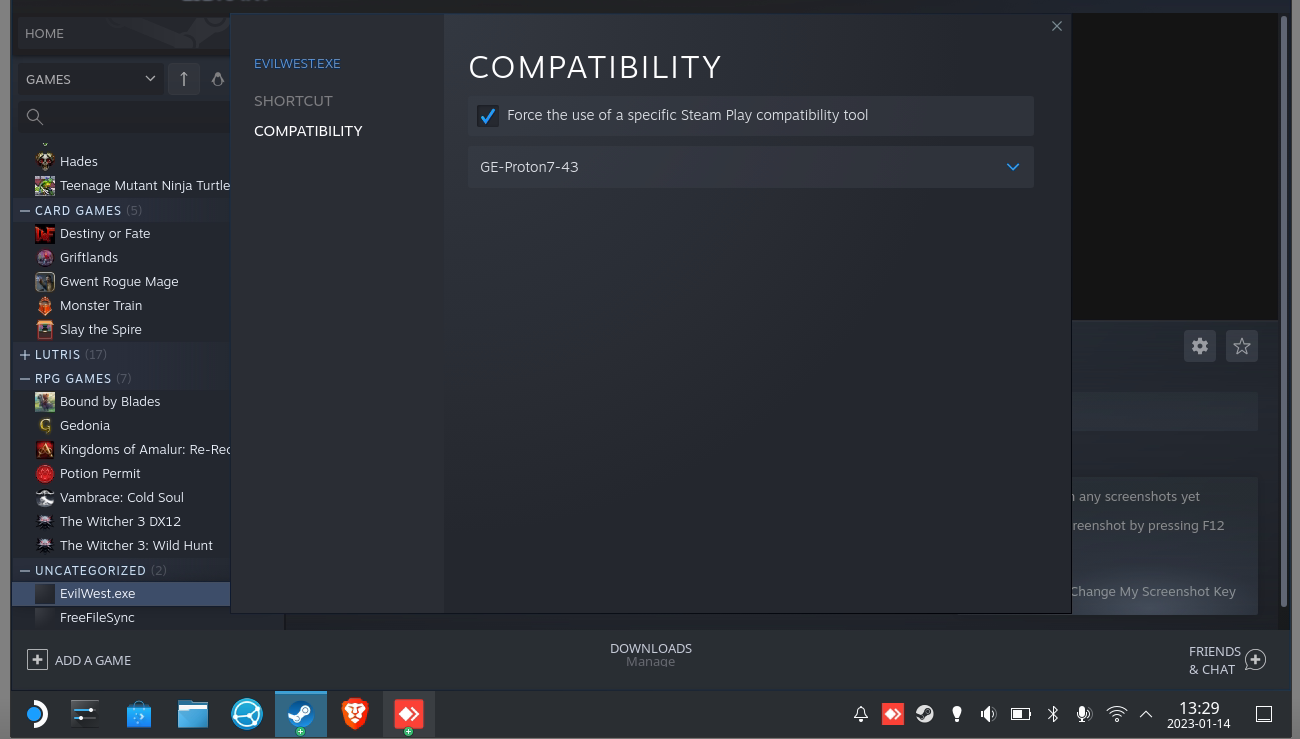This screenshot has height=739, width=1300.
Task: Click the Monster Train game icon
Action: [x=45, y=306]
